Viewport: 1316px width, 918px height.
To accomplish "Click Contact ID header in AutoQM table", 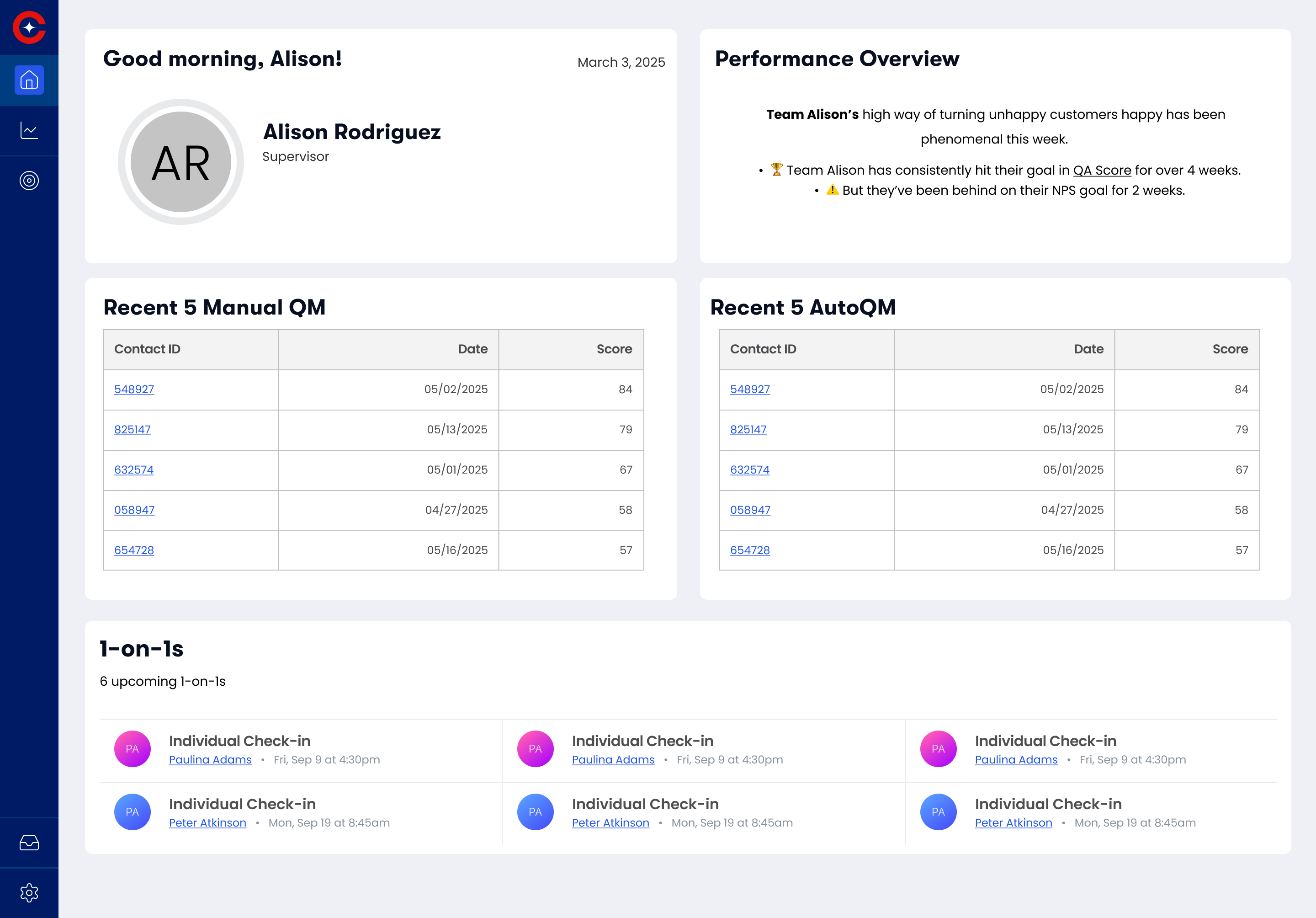I will 763,349.
